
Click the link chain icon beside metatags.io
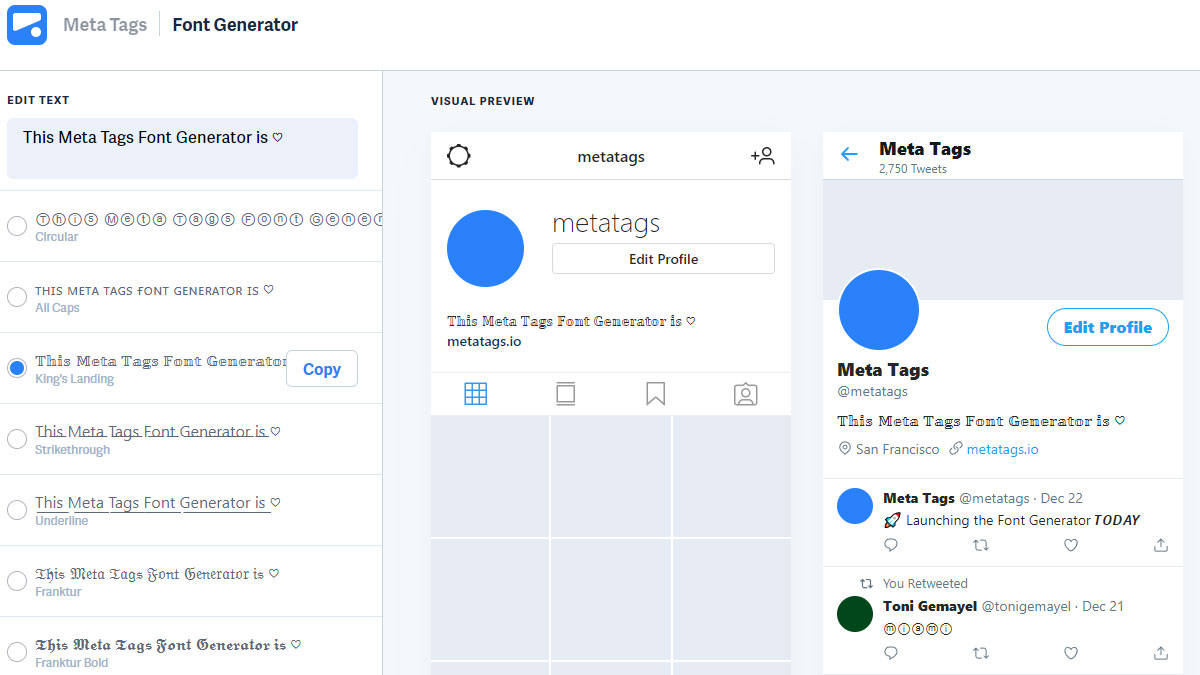point(956,449)
